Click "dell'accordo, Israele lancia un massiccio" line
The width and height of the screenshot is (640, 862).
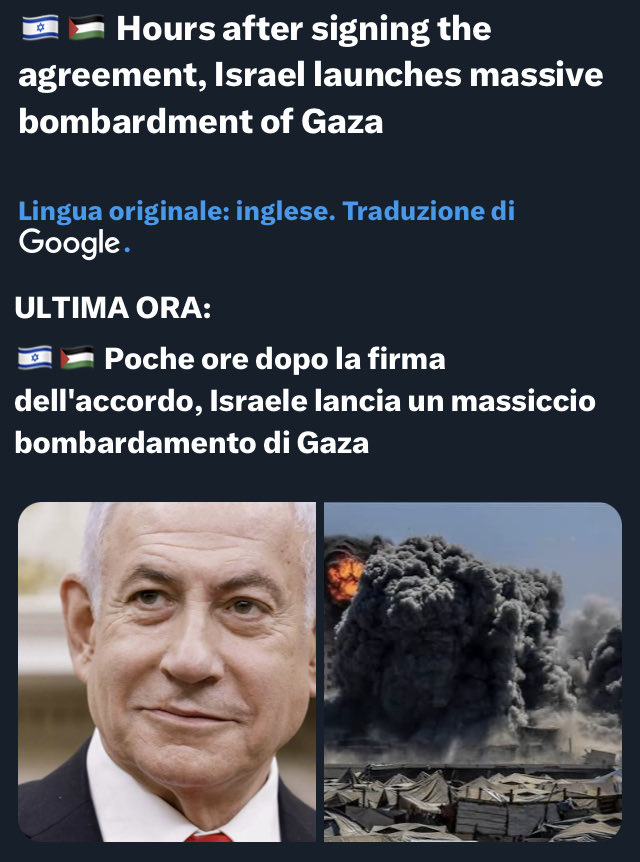click(x=305, y=401)
